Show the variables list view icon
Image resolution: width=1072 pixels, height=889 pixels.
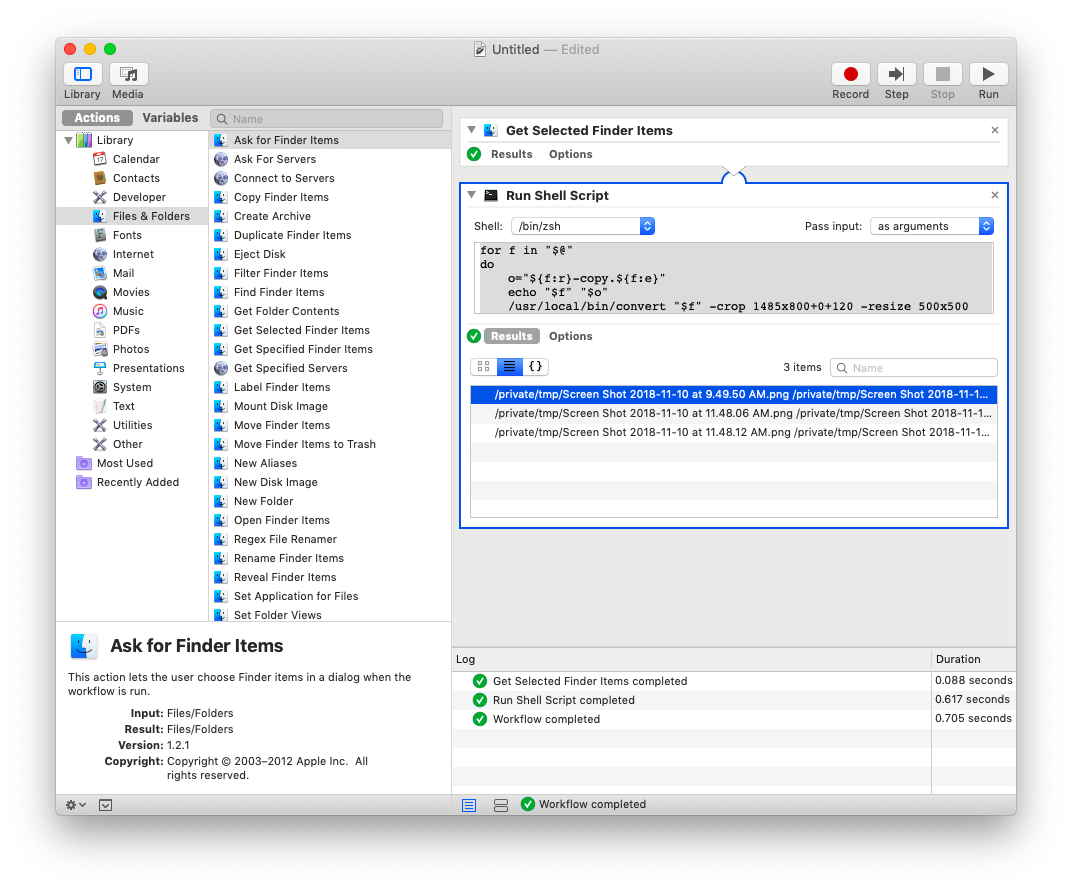point(501,805)
